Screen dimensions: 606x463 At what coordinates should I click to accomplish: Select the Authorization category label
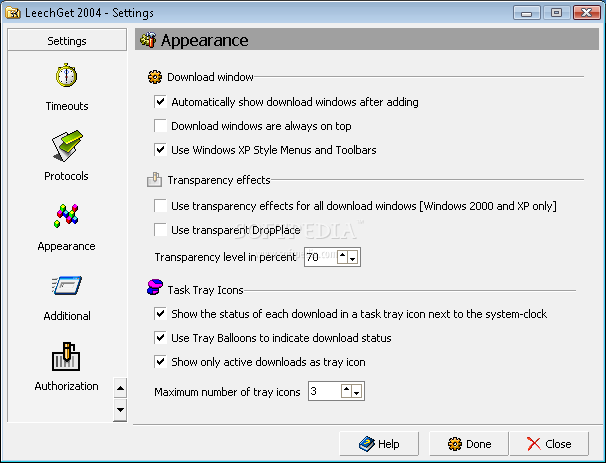click(66, 386)
